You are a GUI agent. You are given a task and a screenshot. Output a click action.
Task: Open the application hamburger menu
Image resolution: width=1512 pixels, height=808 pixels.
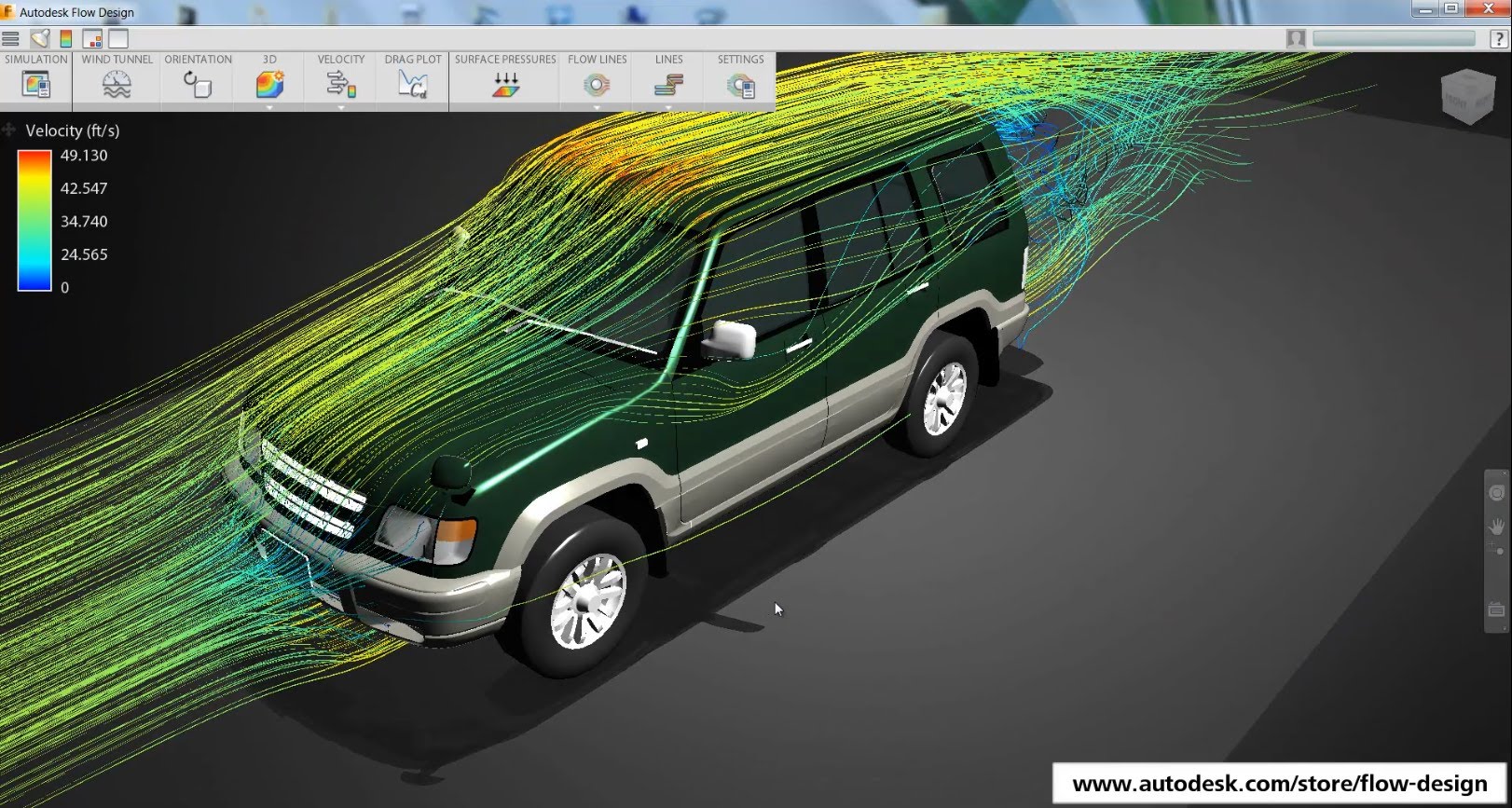(x=11, y=39)
